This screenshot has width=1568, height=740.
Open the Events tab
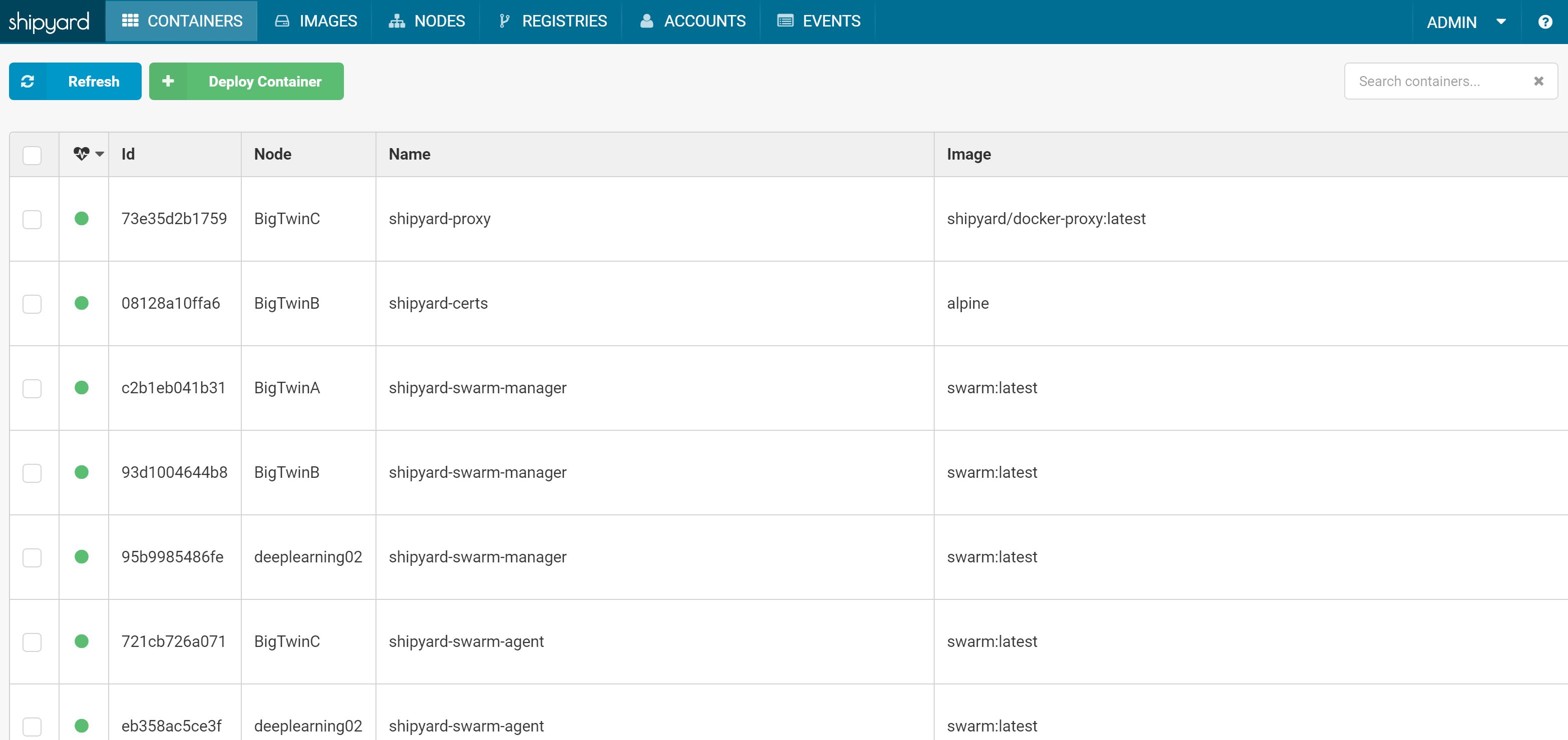[819, 22]
